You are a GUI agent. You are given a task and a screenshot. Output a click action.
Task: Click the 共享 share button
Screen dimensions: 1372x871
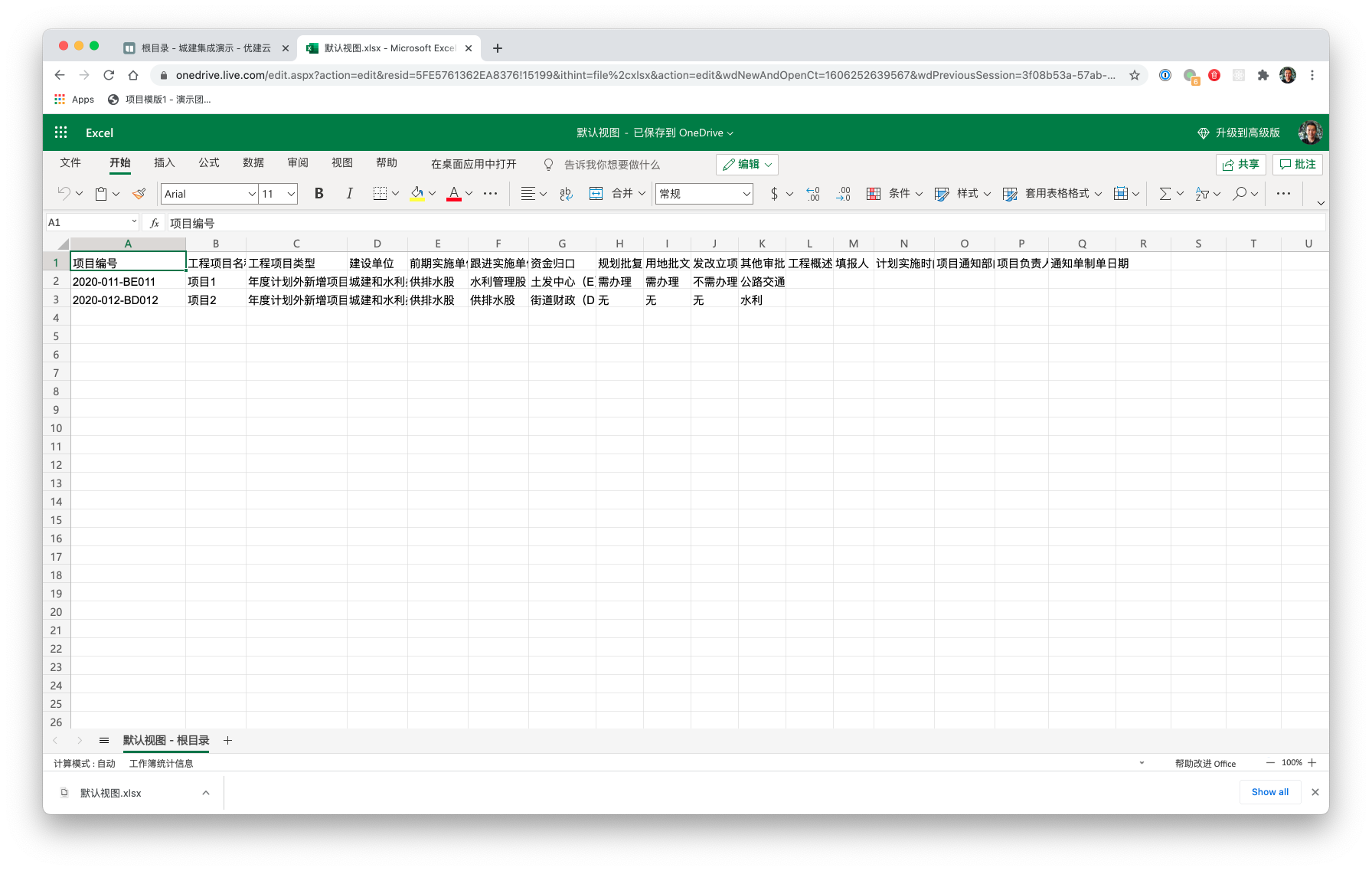pyautogui.click(x=1240, y=164)
